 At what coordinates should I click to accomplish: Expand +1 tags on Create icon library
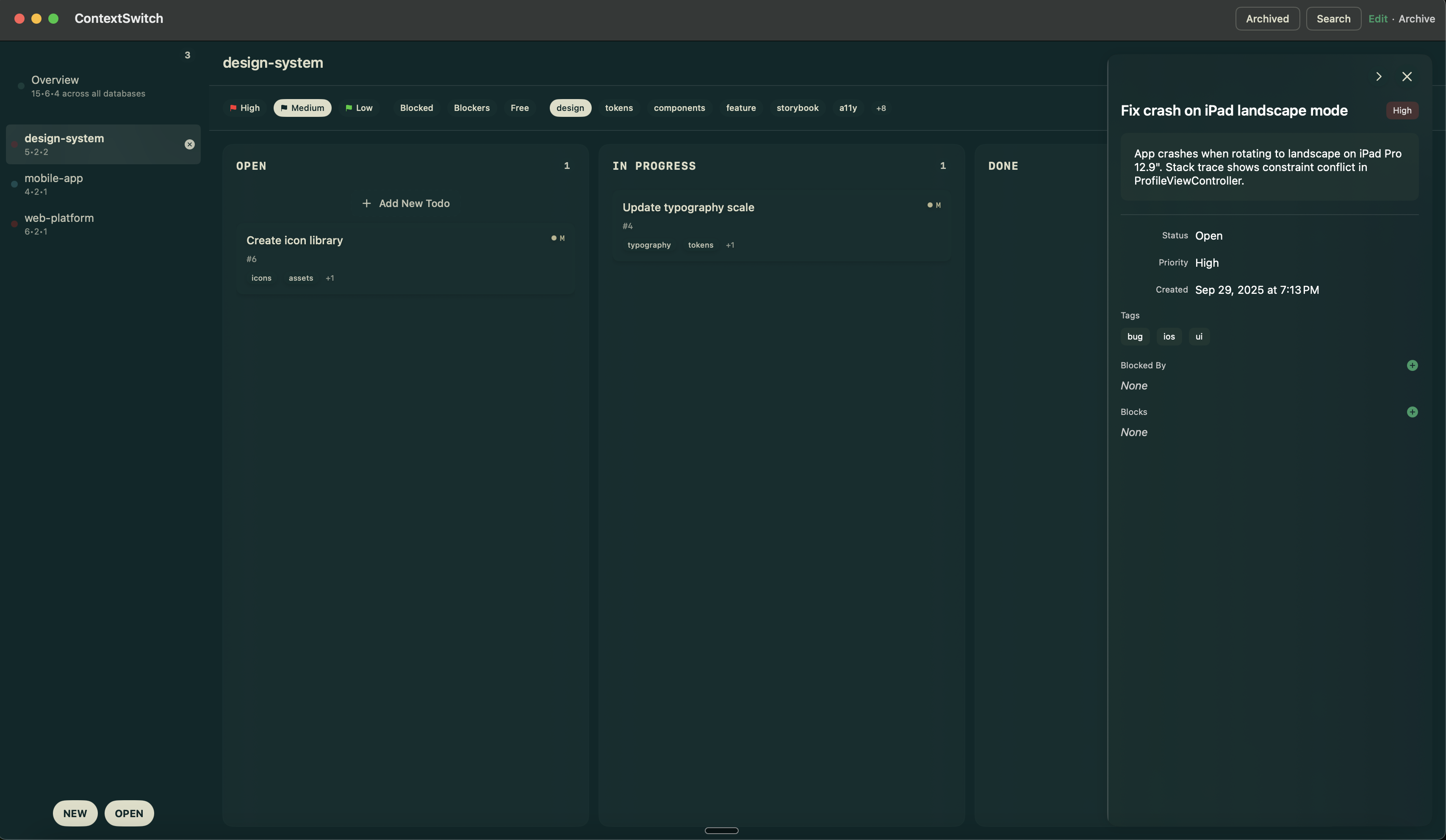[330, 278]
